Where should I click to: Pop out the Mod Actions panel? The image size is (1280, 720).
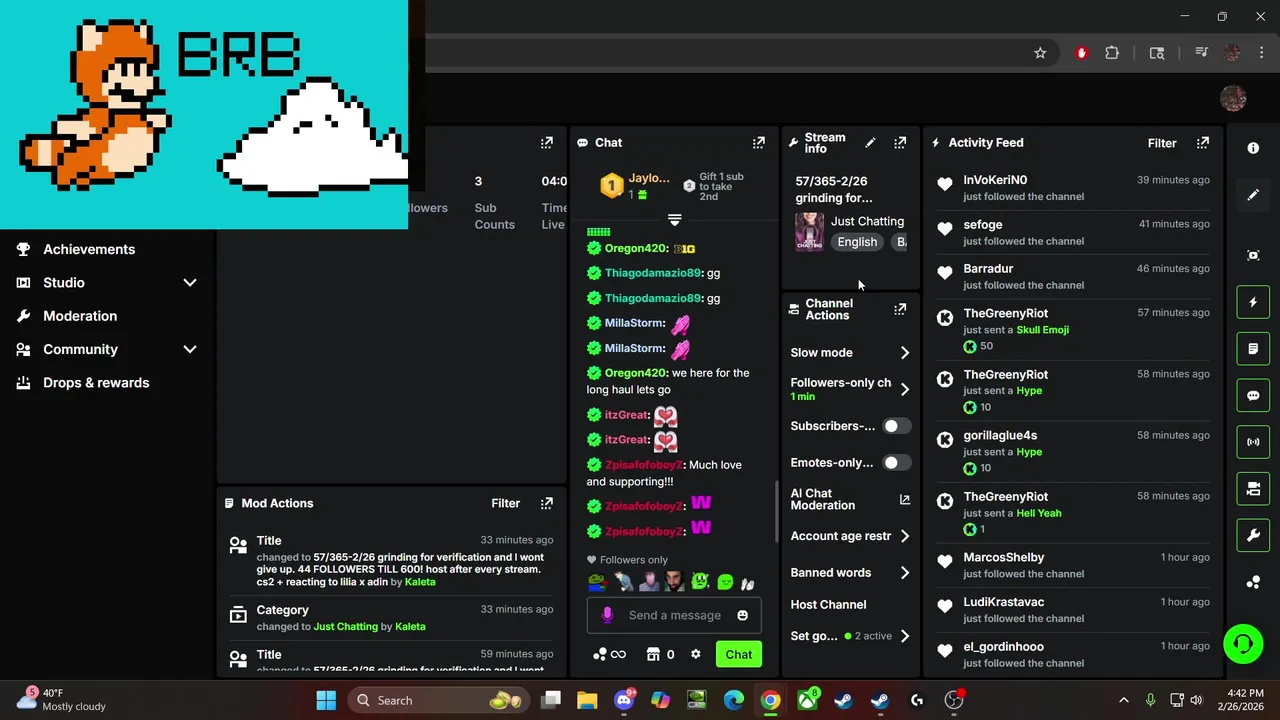point(547,503)
